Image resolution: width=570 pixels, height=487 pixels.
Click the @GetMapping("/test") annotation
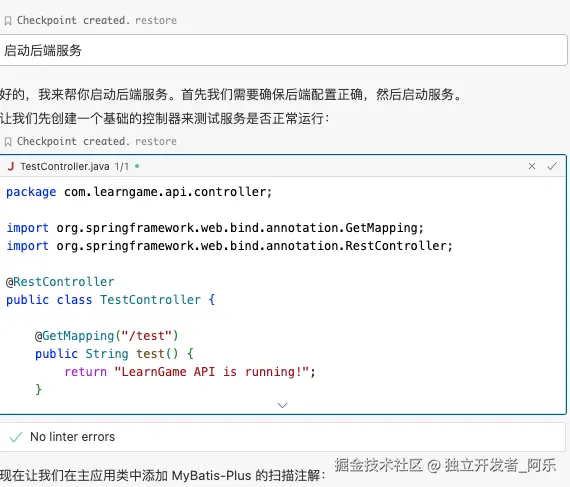(x=107, y=336)
